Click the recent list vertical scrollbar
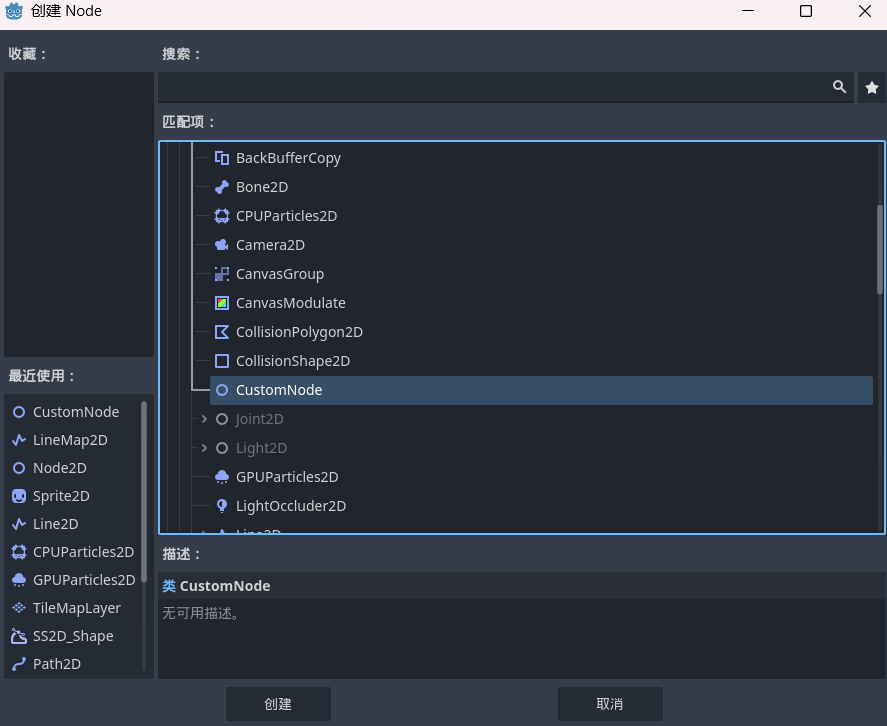 click(144, 492)
